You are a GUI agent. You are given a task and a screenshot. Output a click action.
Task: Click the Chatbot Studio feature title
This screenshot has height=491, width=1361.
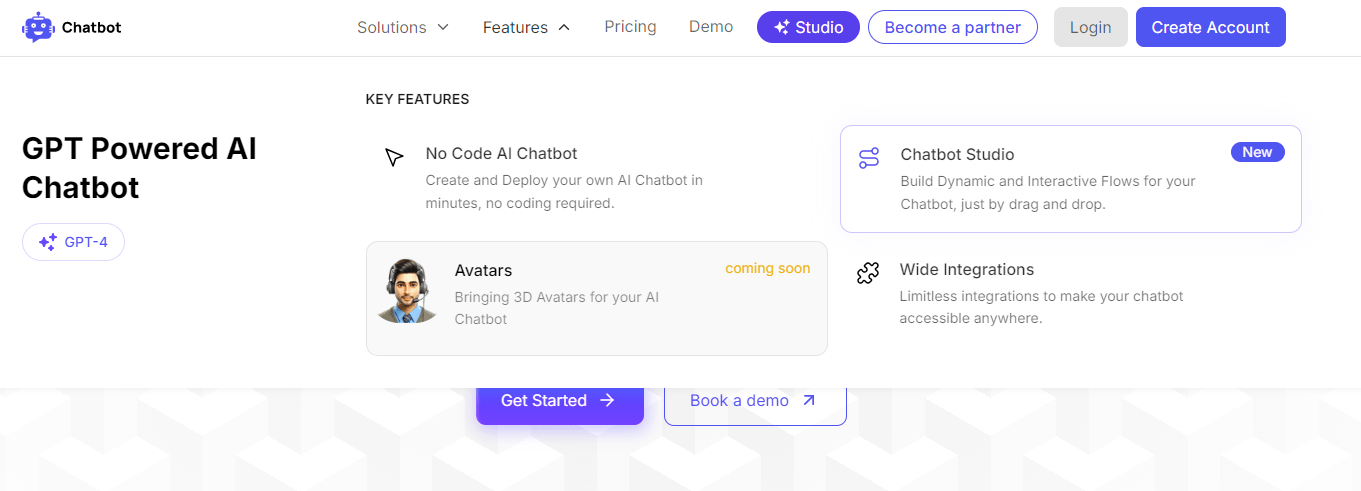(x=957, y=155)
